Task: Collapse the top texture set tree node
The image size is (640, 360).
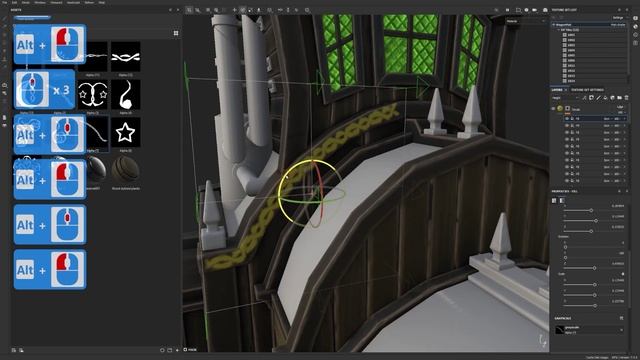Action: point(553,25)
